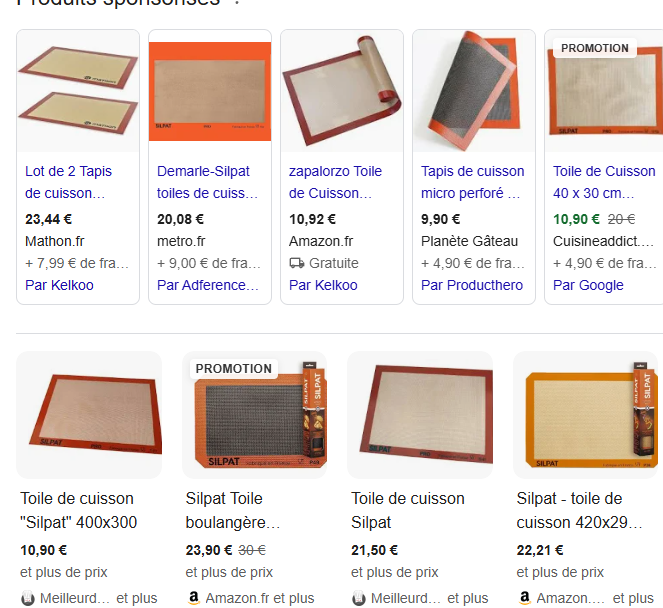The height and width of the screenshot is (608, 663).
Task: Click the Meilleurduchef icon under the 10,90 € Silpat
Action: [x=28, y=598]
